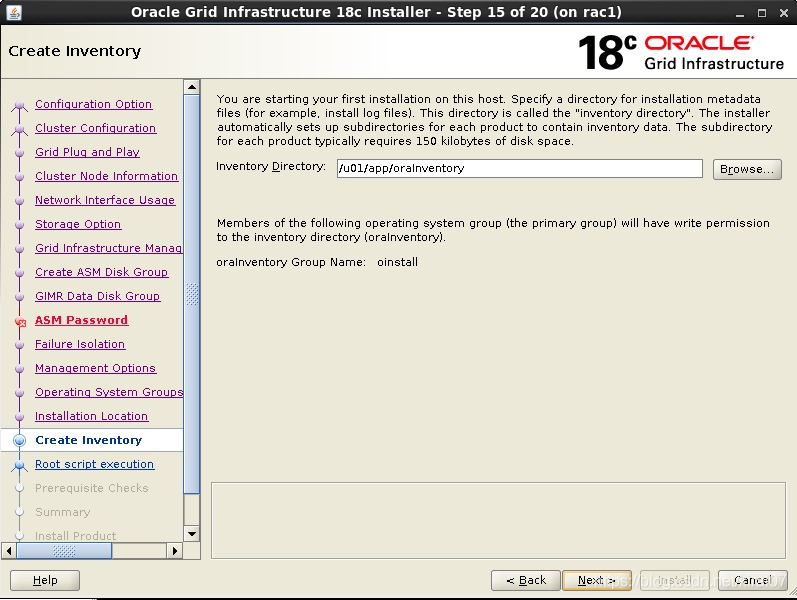Viewport: 797px width, 600px height.
Task: Click the ASM Password error icon
Action: click(20, 321)
